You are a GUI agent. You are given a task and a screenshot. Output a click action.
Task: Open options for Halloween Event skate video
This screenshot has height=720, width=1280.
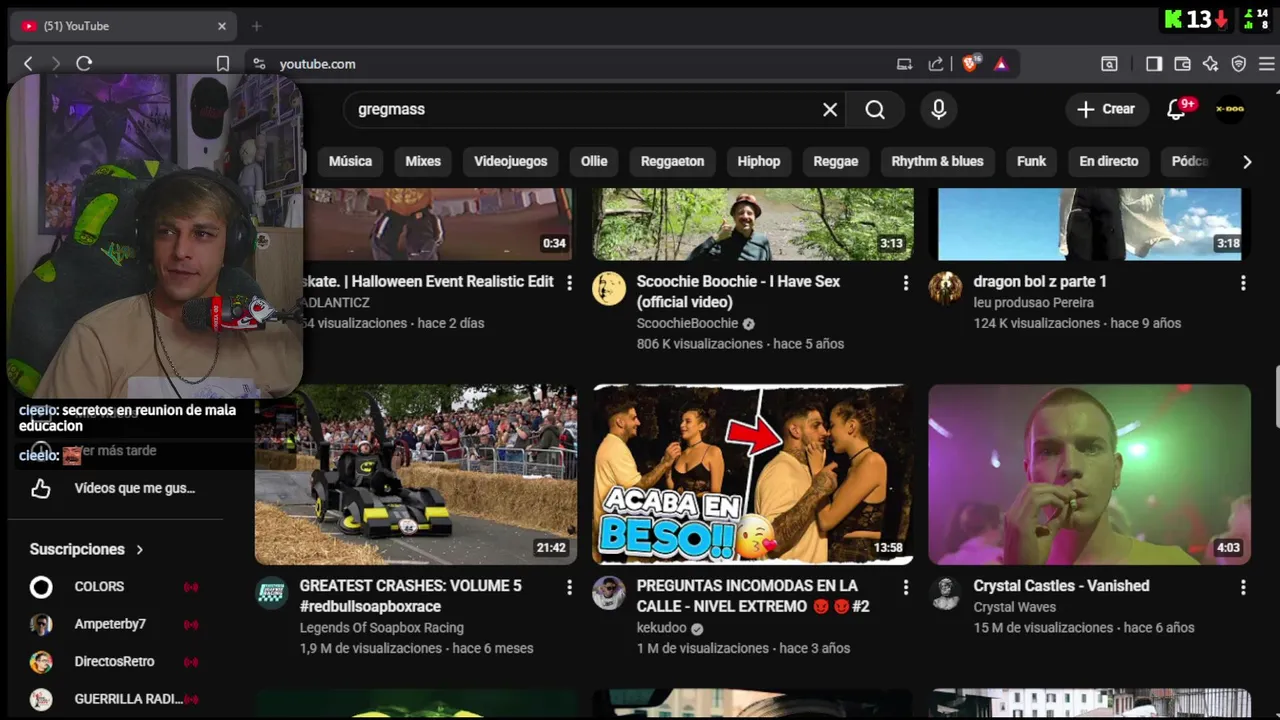click(x=569, y=284)
